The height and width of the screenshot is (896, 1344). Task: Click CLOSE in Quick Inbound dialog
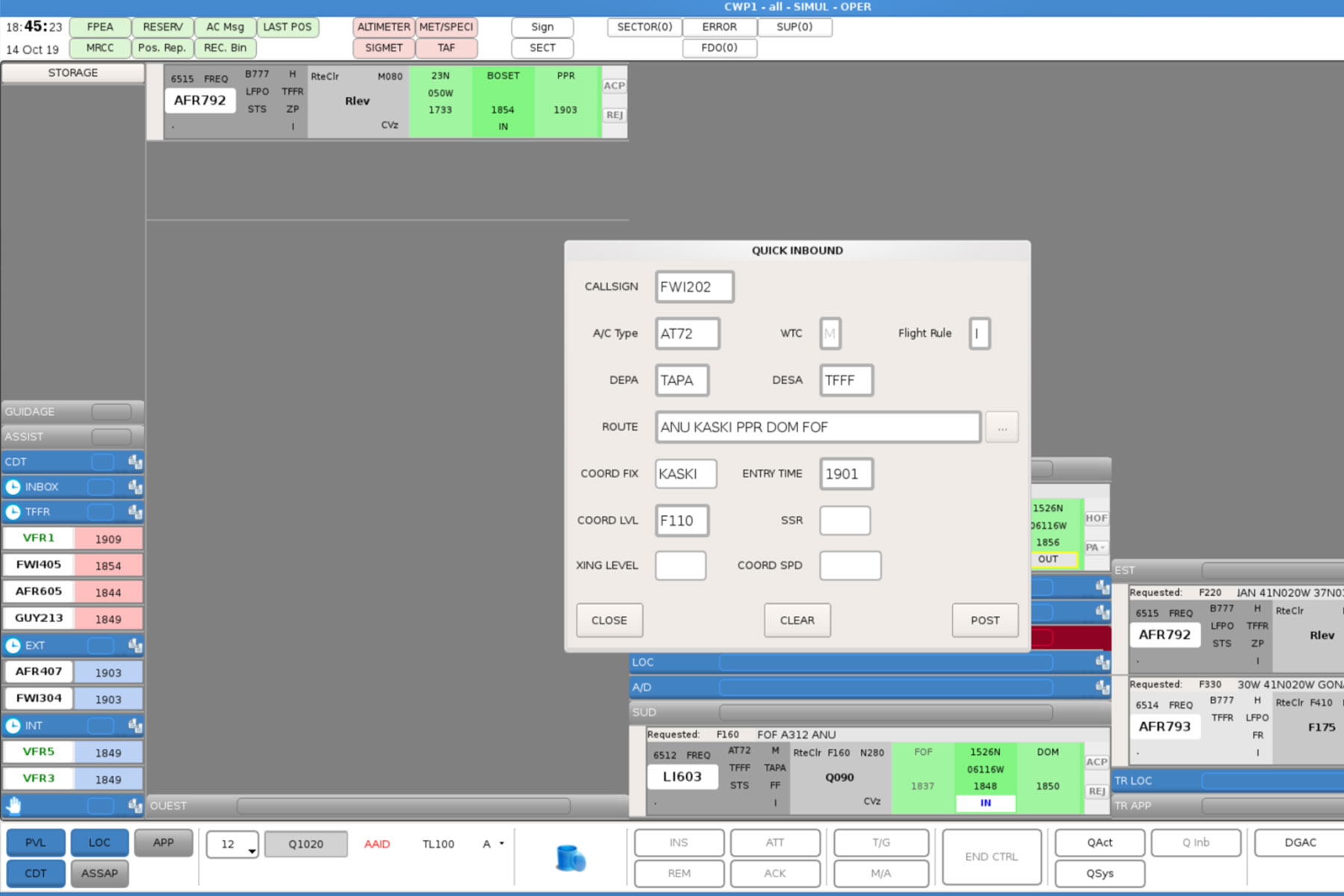pyautogui.click(x=609, y=620)
